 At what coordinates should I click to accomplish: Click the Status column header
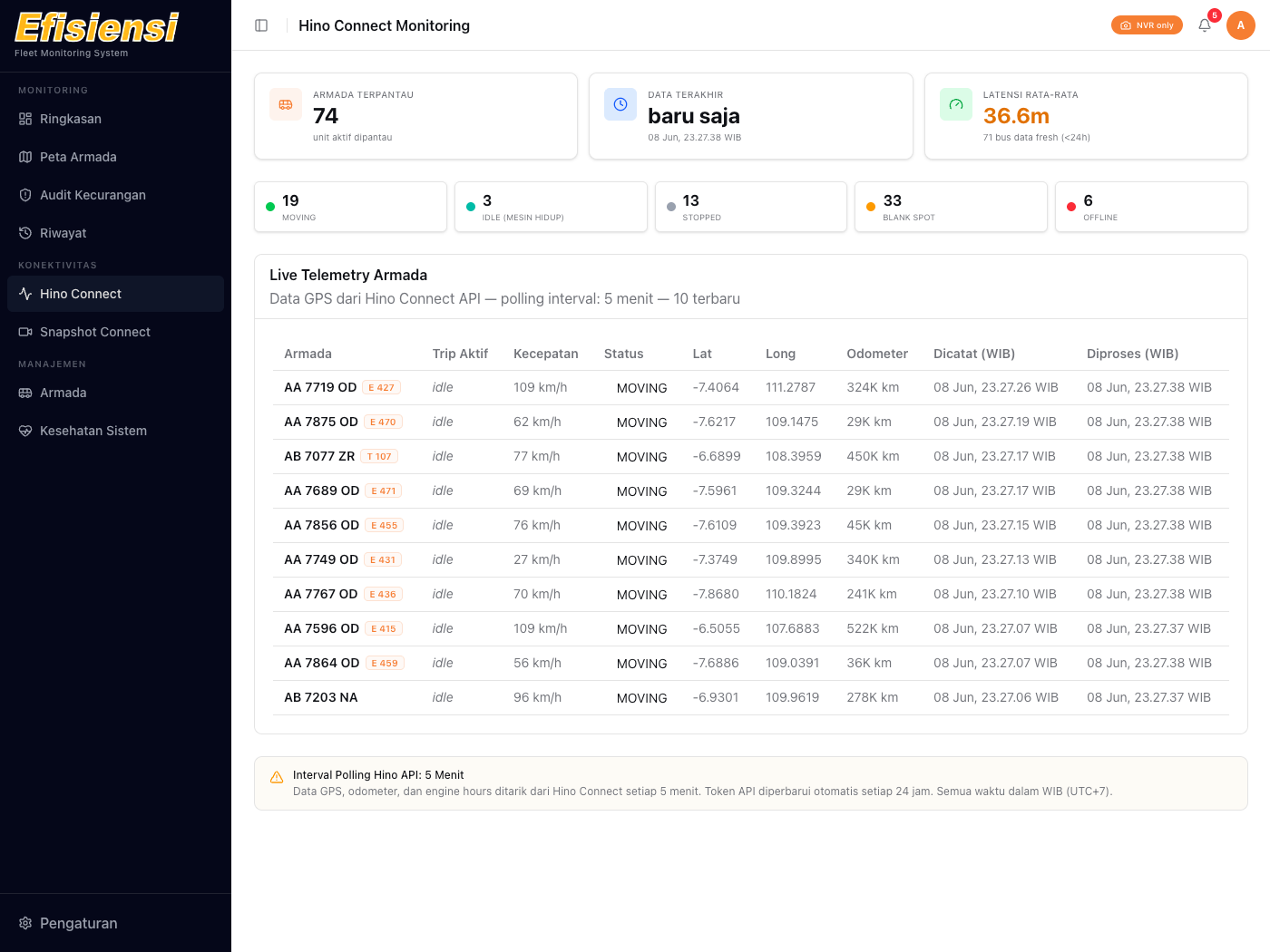[624, 354]
